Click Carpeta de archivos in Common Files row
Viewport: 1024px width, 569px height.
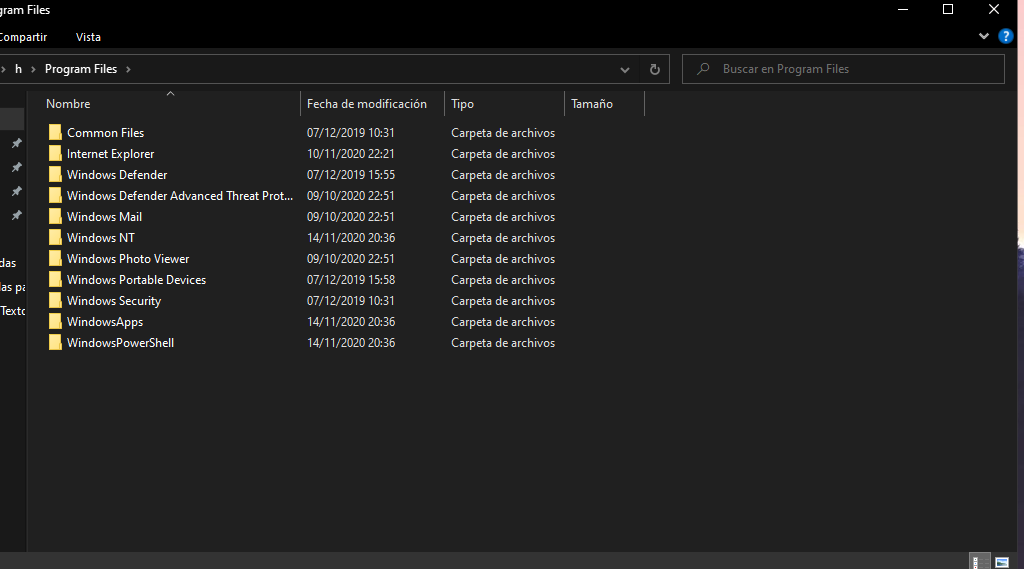pos(503,133)
